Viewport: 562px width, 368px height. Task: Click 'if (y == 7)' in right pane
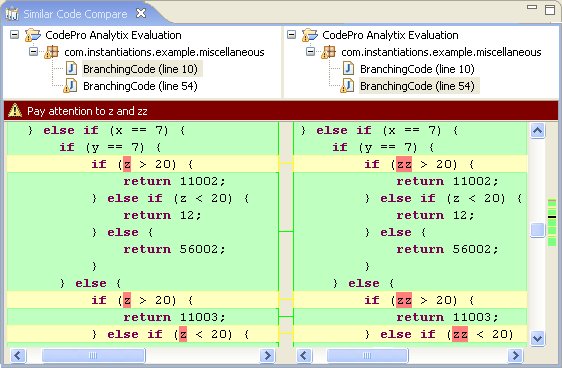[375, 147]
